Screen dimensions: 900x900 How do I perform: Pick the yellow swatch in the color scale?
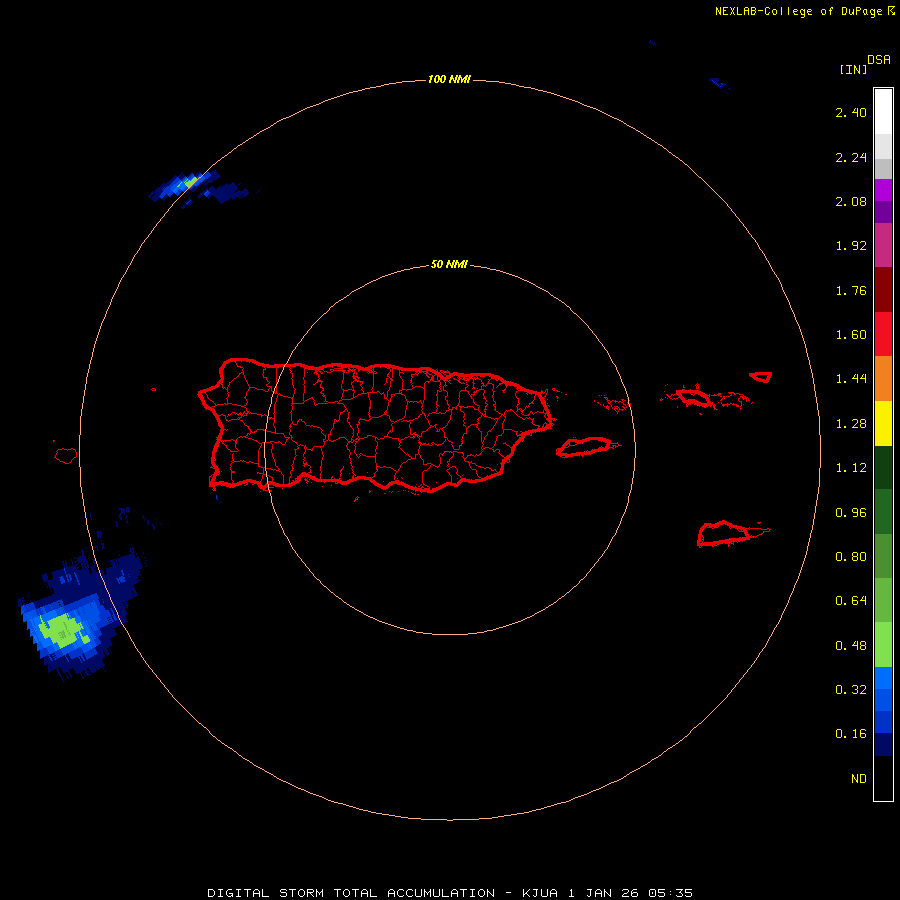tap(883, 423)
